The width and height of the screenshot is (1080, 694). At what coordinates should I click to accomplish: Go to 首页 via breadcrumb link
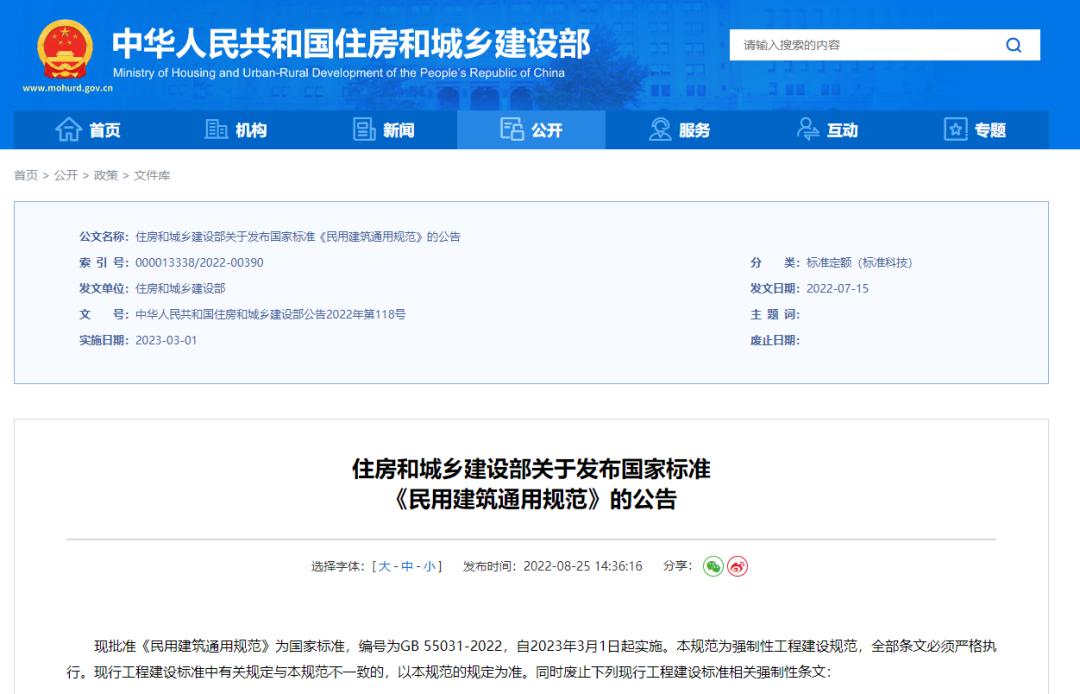[x=28, y=173]
